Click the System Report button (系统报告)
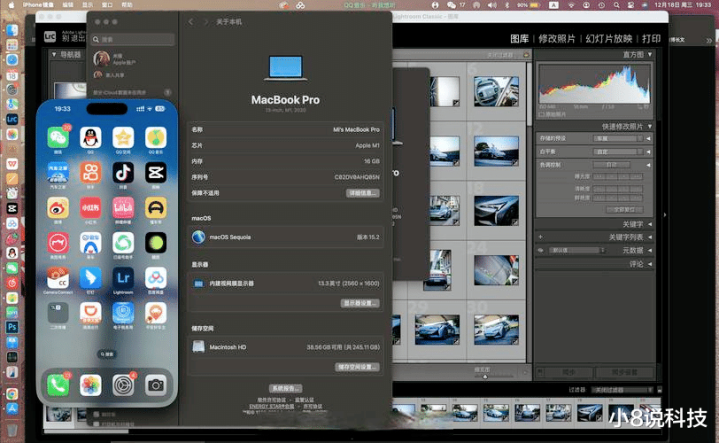The image size is (719, 443). [285, 388]
